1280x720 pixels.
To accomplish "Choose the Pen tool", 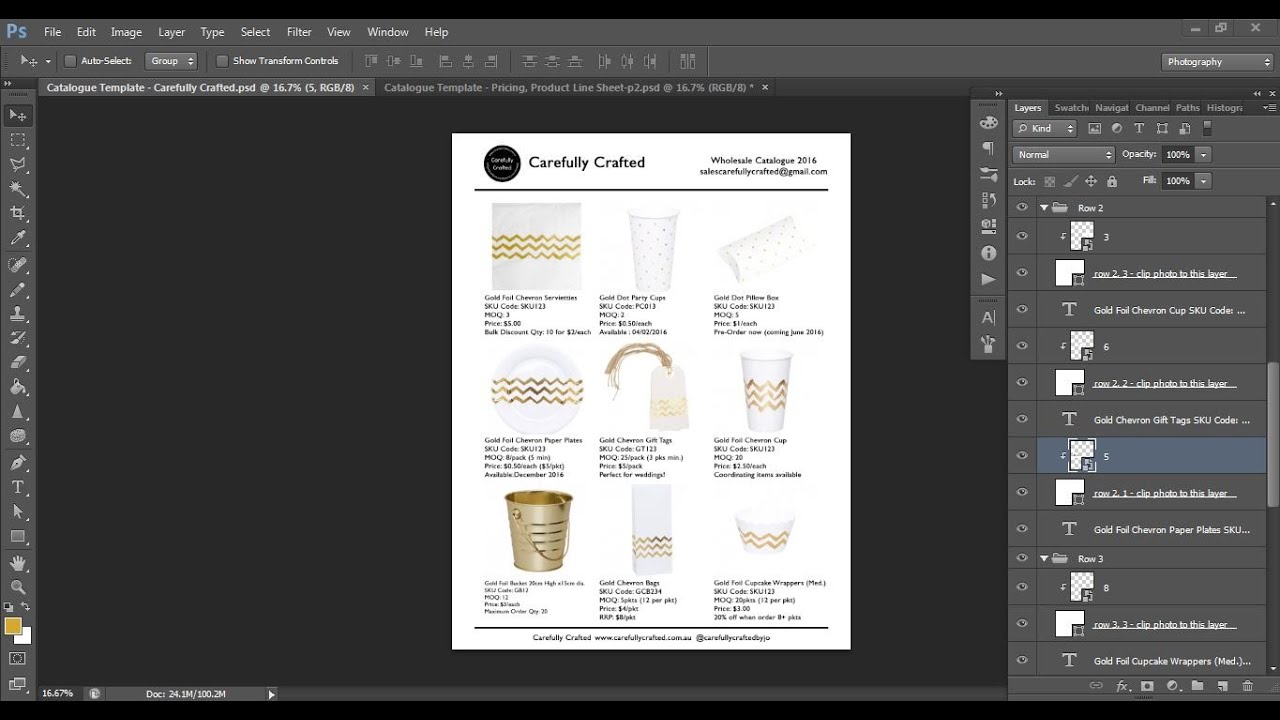I will click(x=18, y=463).
